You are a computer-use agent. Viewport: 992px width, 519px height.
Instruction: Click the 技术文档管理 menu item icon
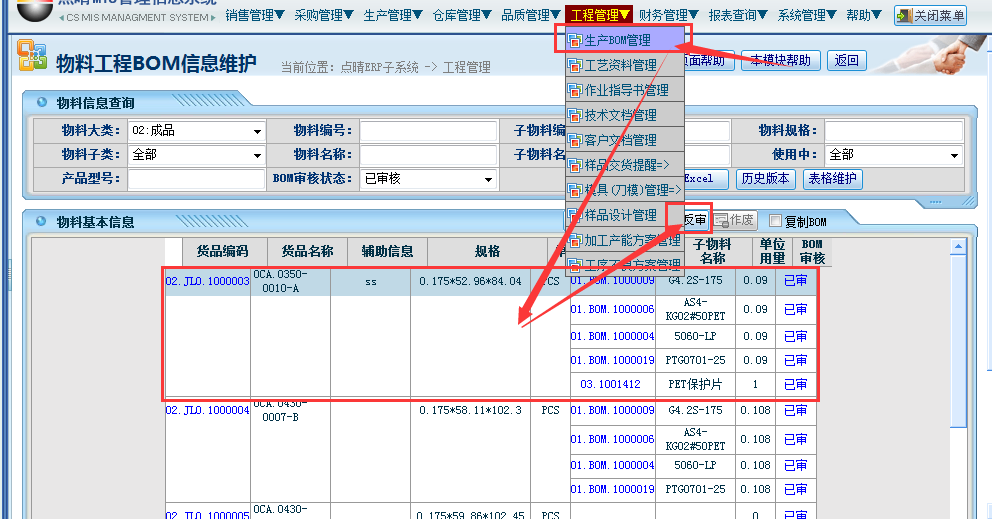574,116
